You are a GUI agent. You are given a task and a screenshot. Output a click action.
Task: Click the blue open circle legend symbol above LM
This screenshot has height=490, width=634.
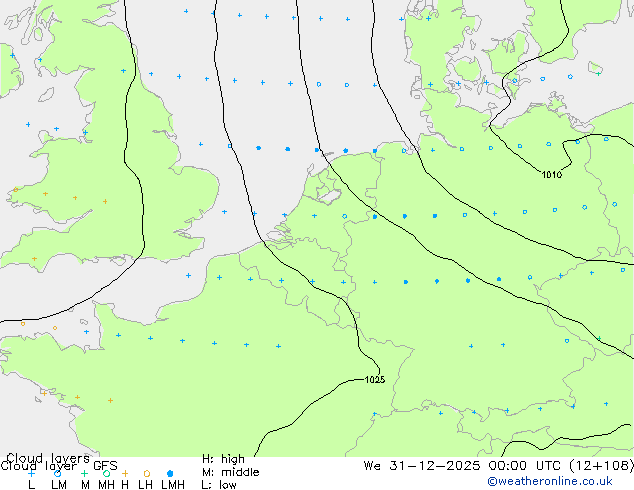58,473
